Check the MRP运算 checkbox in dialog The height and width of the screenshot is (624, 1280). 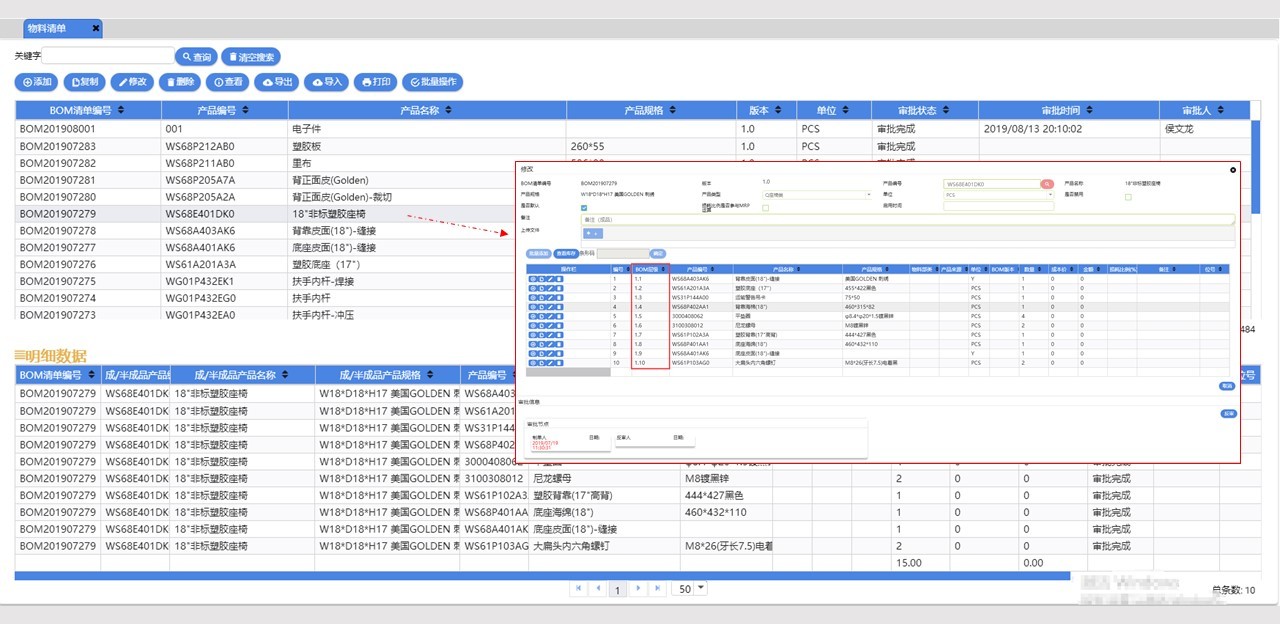pos(766,208)
